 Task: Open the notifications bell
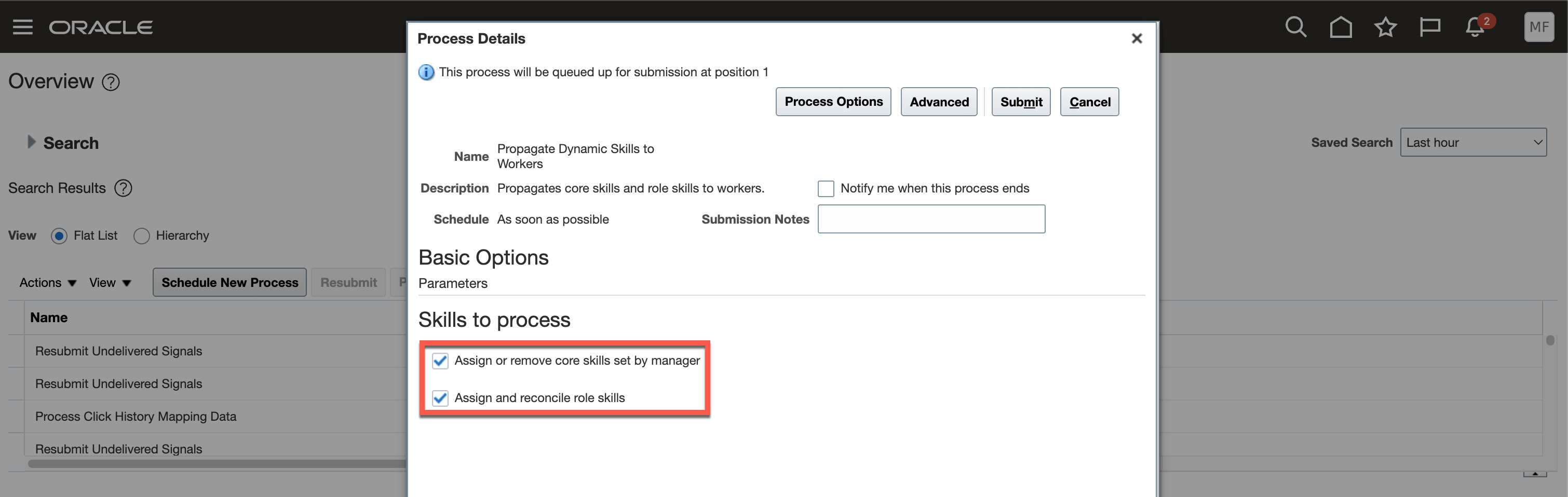1475,27
